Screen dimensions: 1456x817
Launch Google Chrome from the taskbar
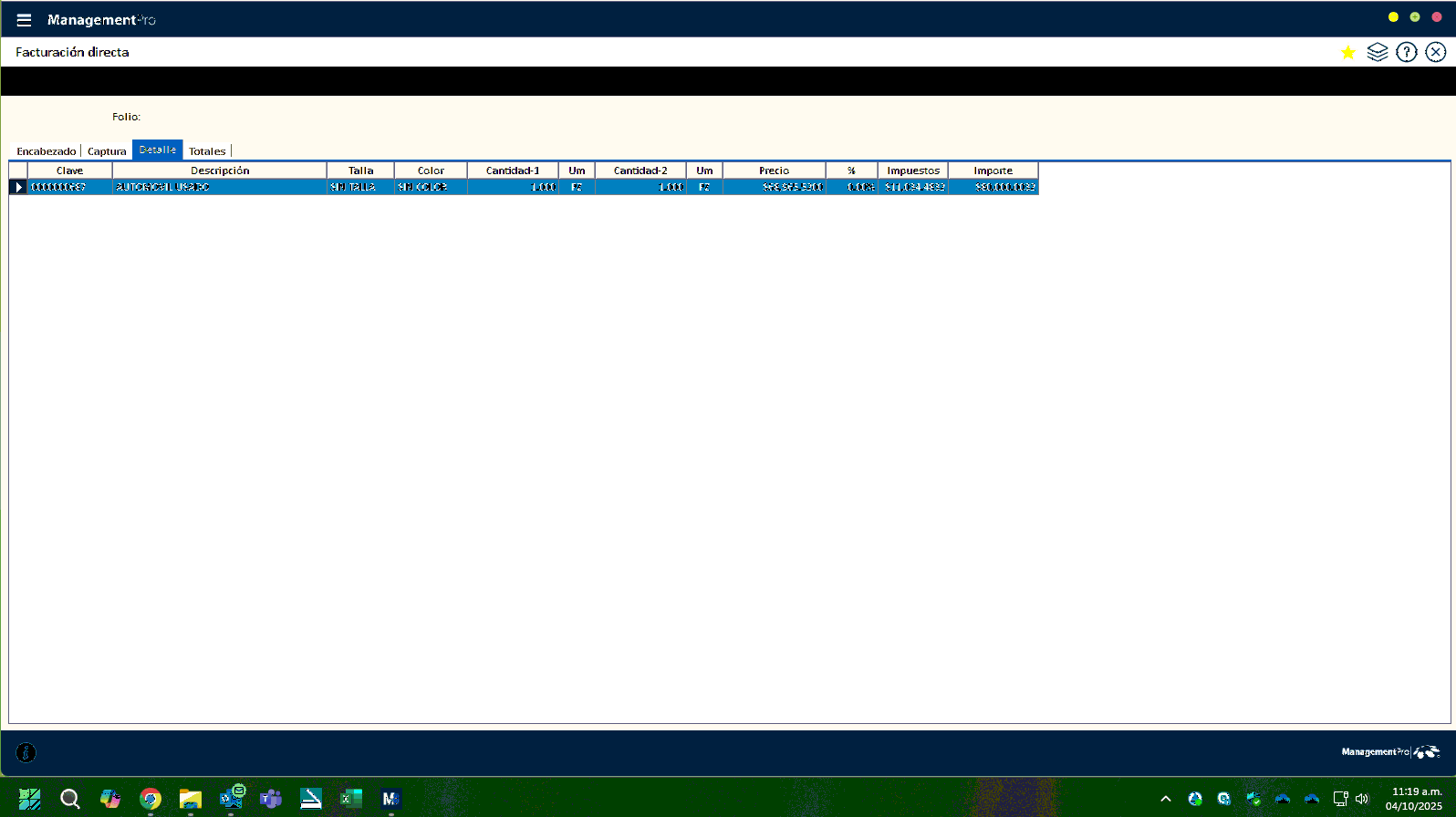151,799
